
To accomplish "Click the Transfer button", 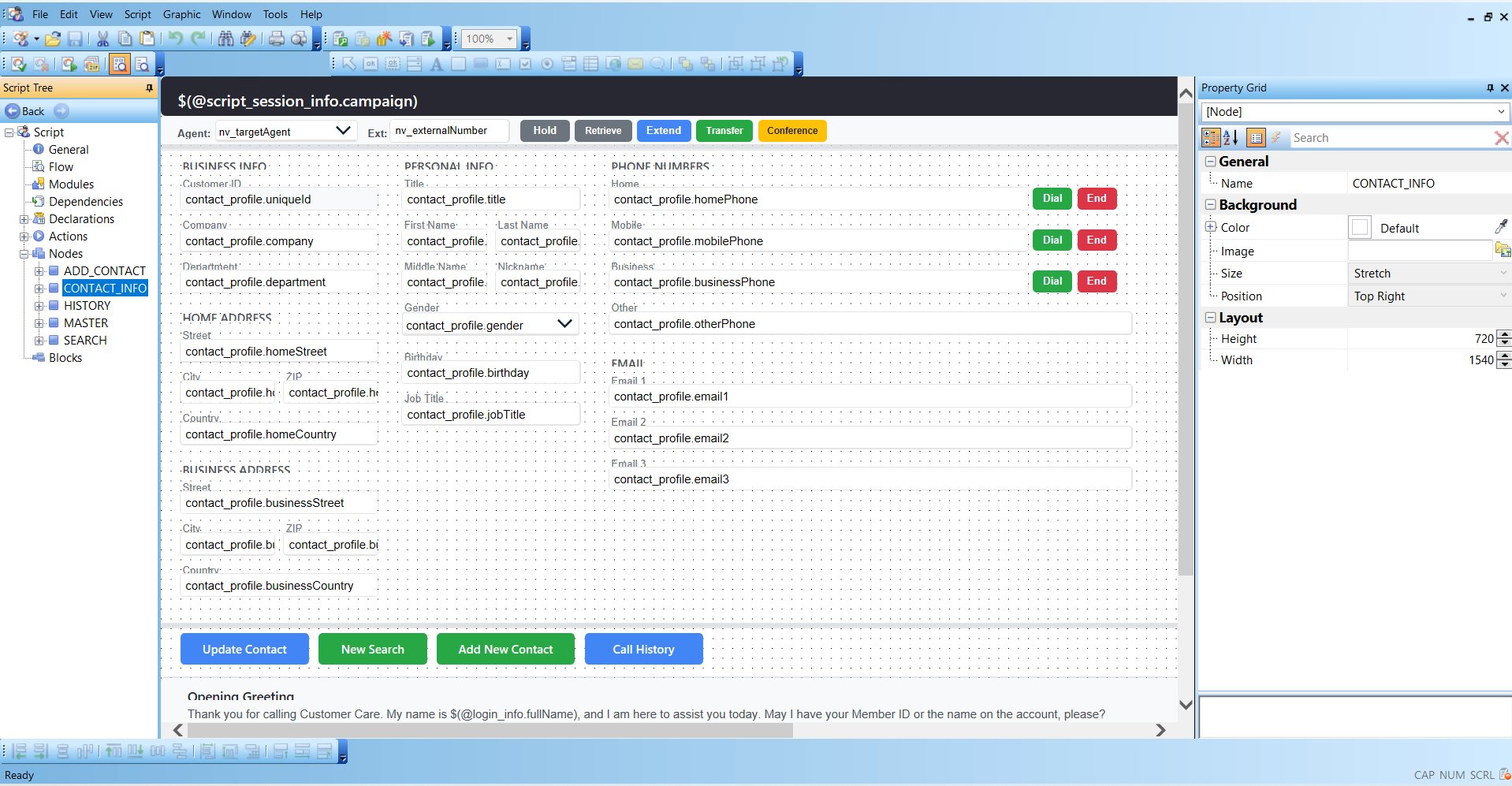I will [724, 131].
